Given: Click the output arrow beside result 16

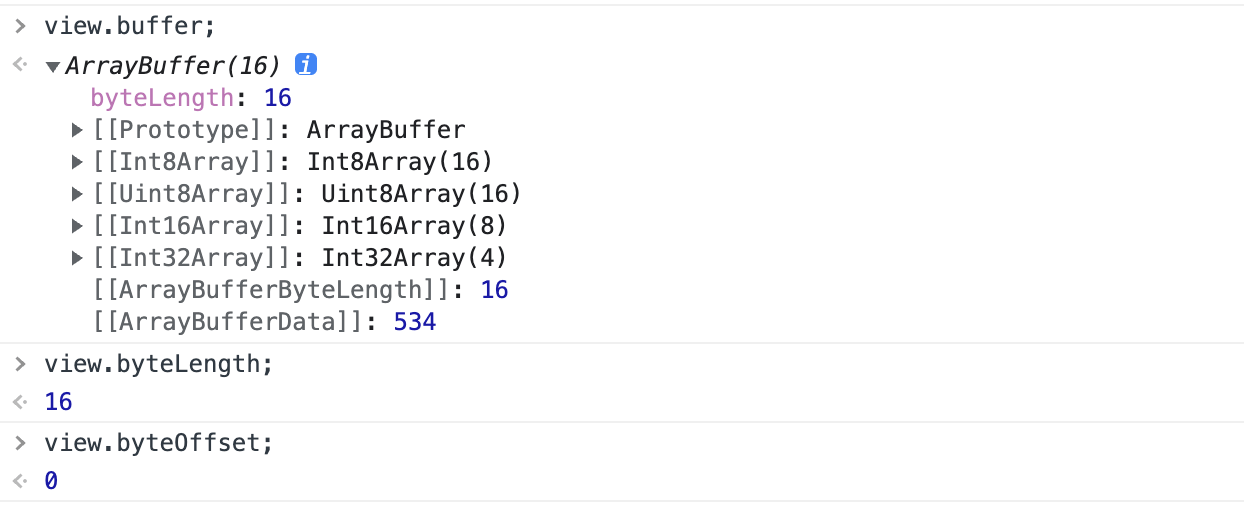Looking at the screenshot, I should click(20, 402).
